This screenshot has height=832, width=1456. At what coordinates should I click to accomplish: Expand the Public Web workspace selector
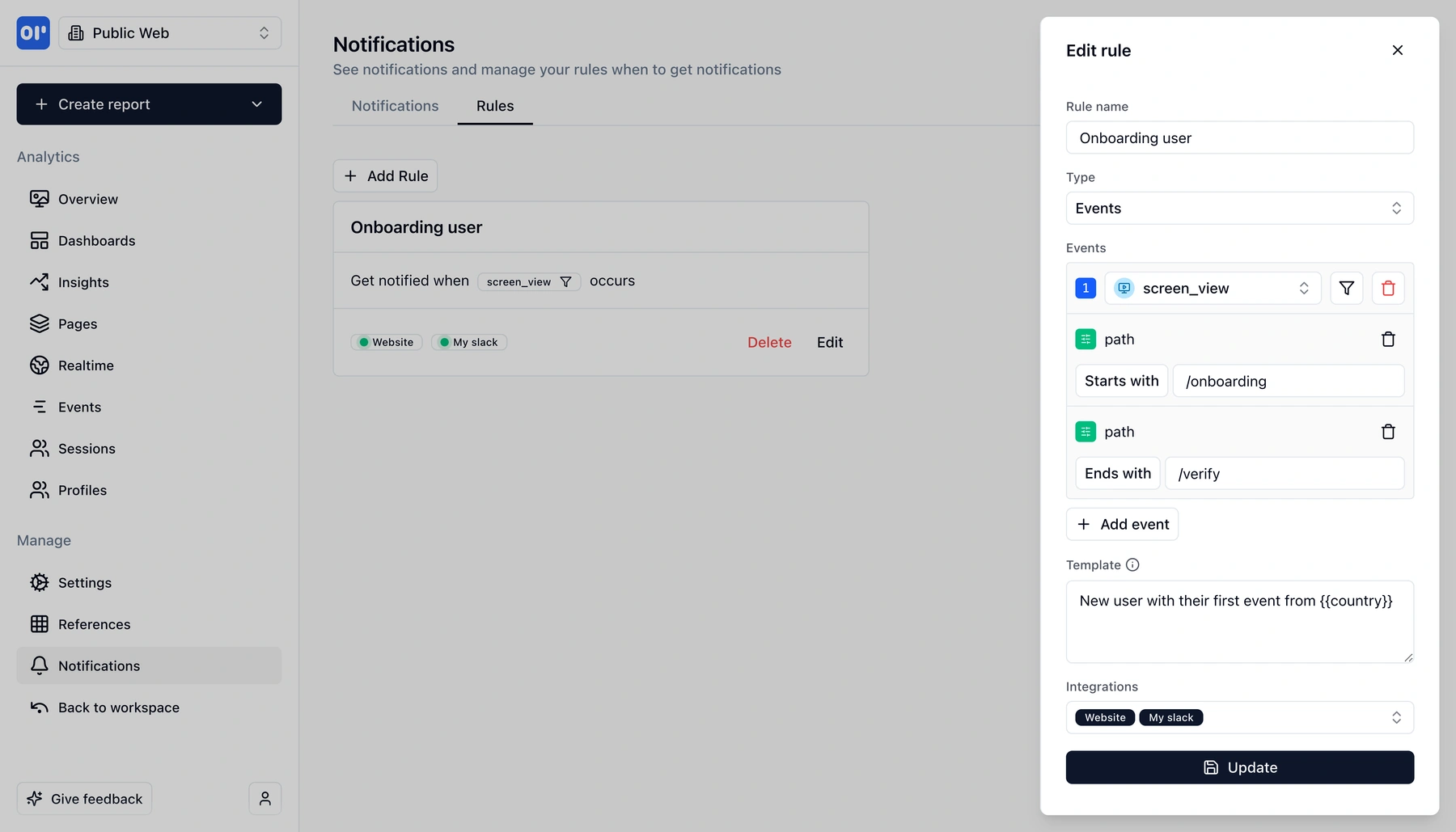point(169,32)
